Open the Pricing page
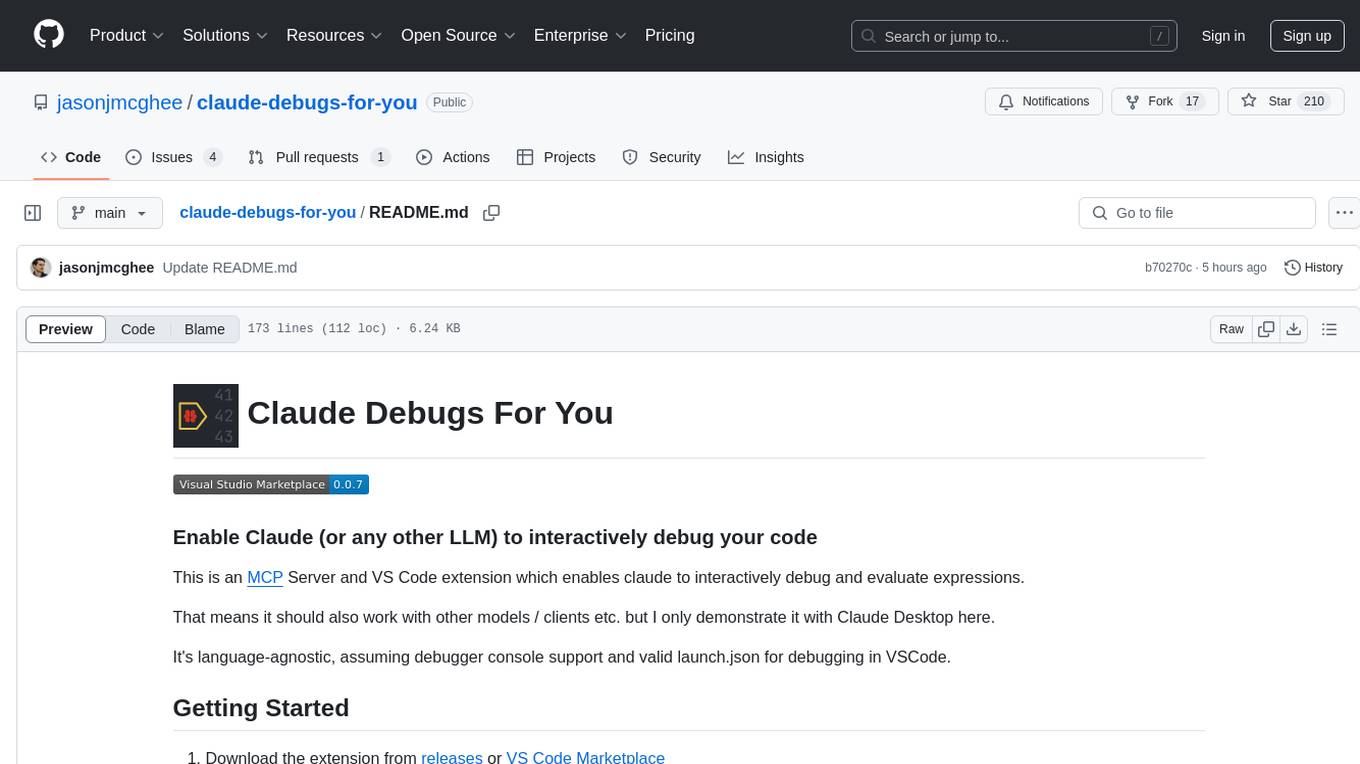 (x=670, y=35)
